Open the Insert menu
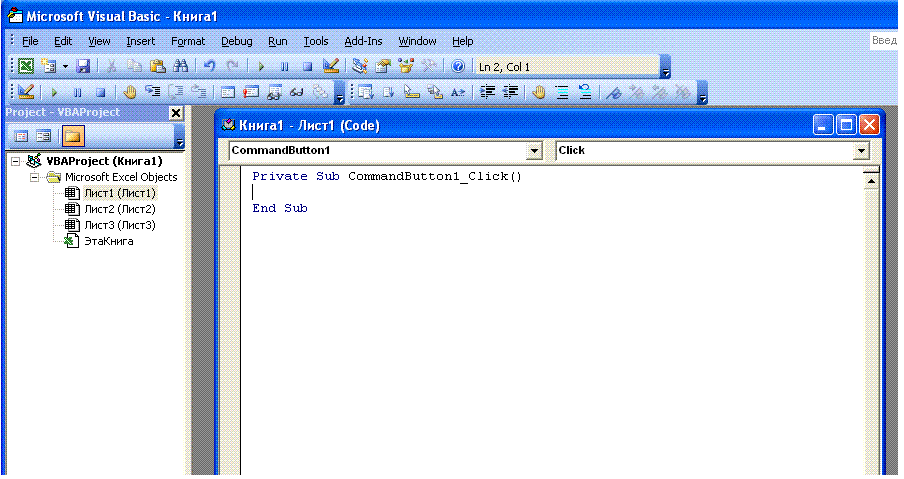The height and width of the screenshot is (479, 904). [140, 42]
